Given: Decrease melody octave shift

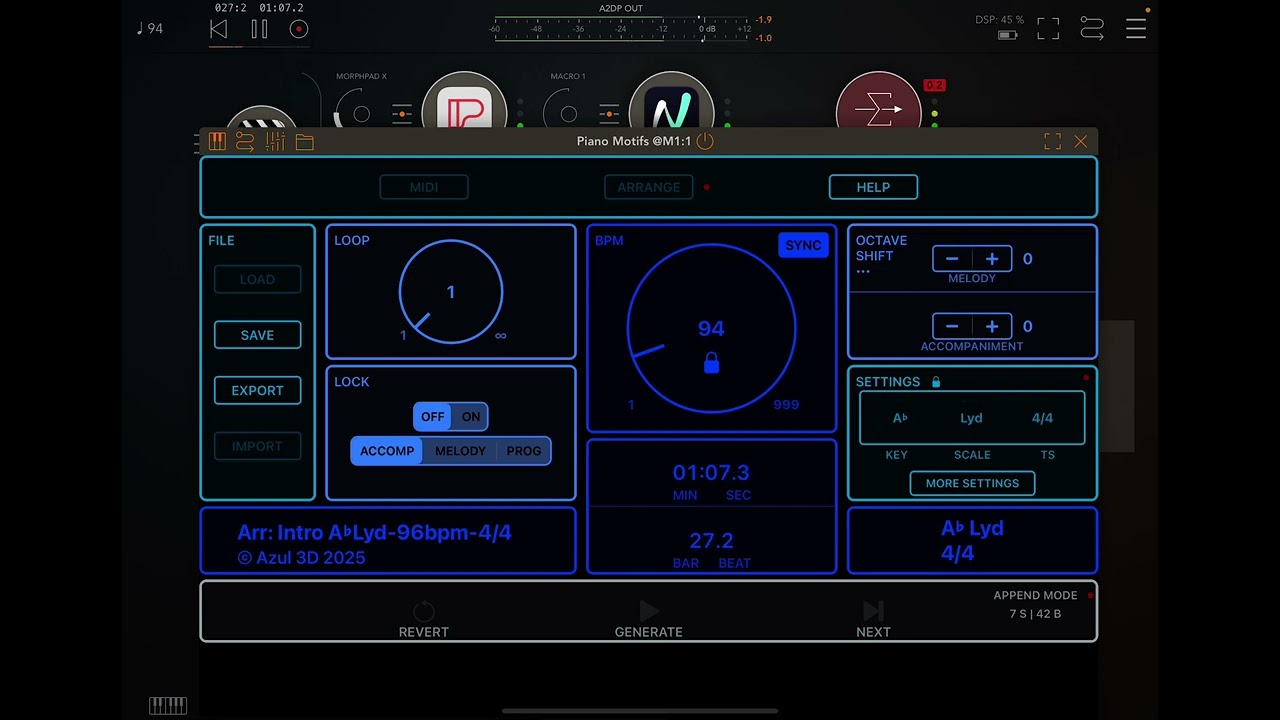Looking at the screenshot, I should click(952, 259).
